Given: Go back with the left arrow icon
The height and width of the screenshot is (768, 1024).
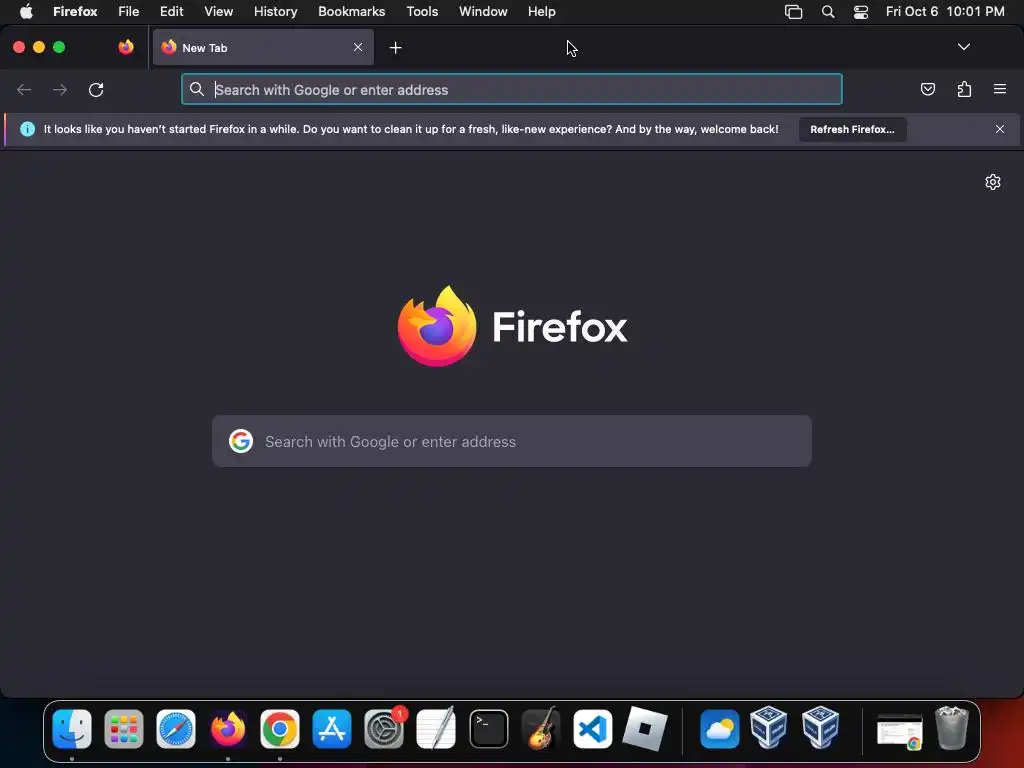Looking at the screenshot, I should point(24,89).
